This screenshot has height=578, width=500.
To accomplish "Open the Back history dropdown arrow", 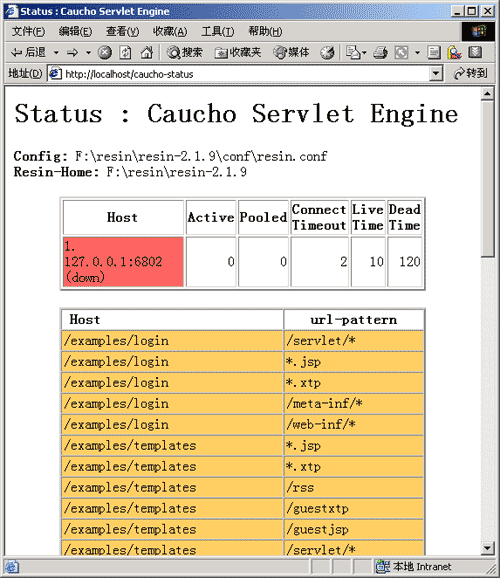I will pyautogui.click(x=56, y=53).
